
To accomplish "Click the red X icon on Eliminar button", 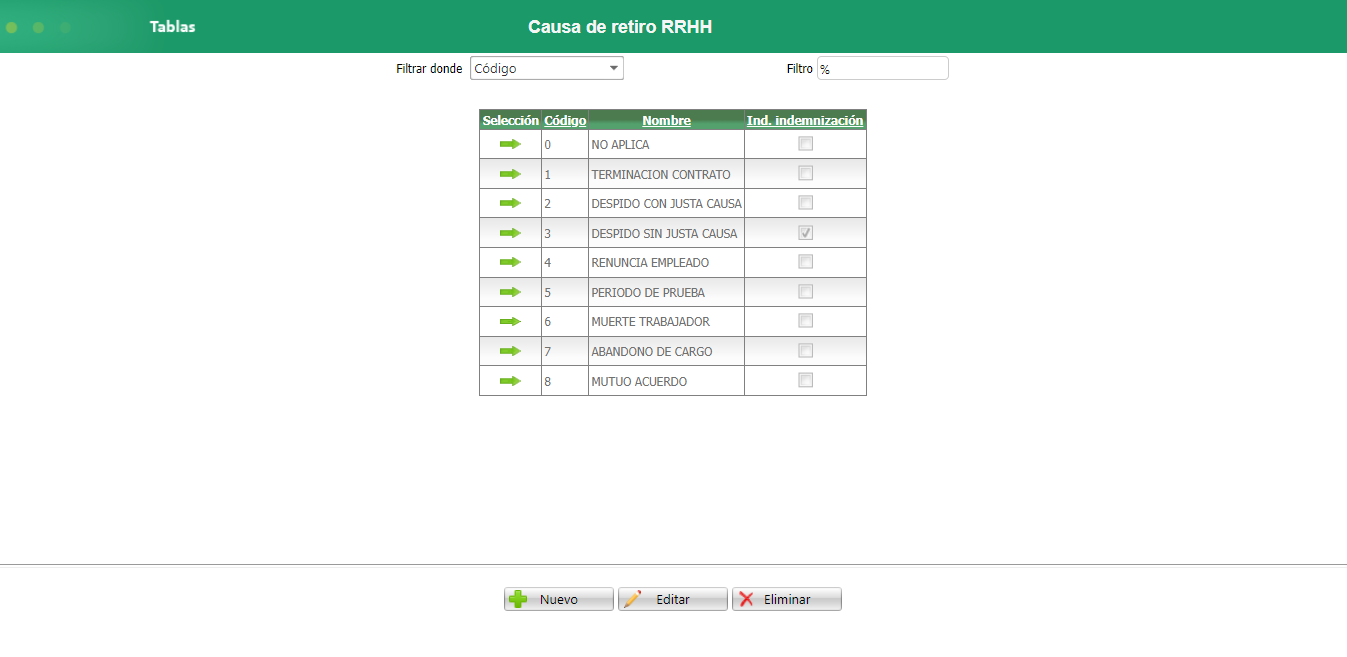I will point(746,598).
